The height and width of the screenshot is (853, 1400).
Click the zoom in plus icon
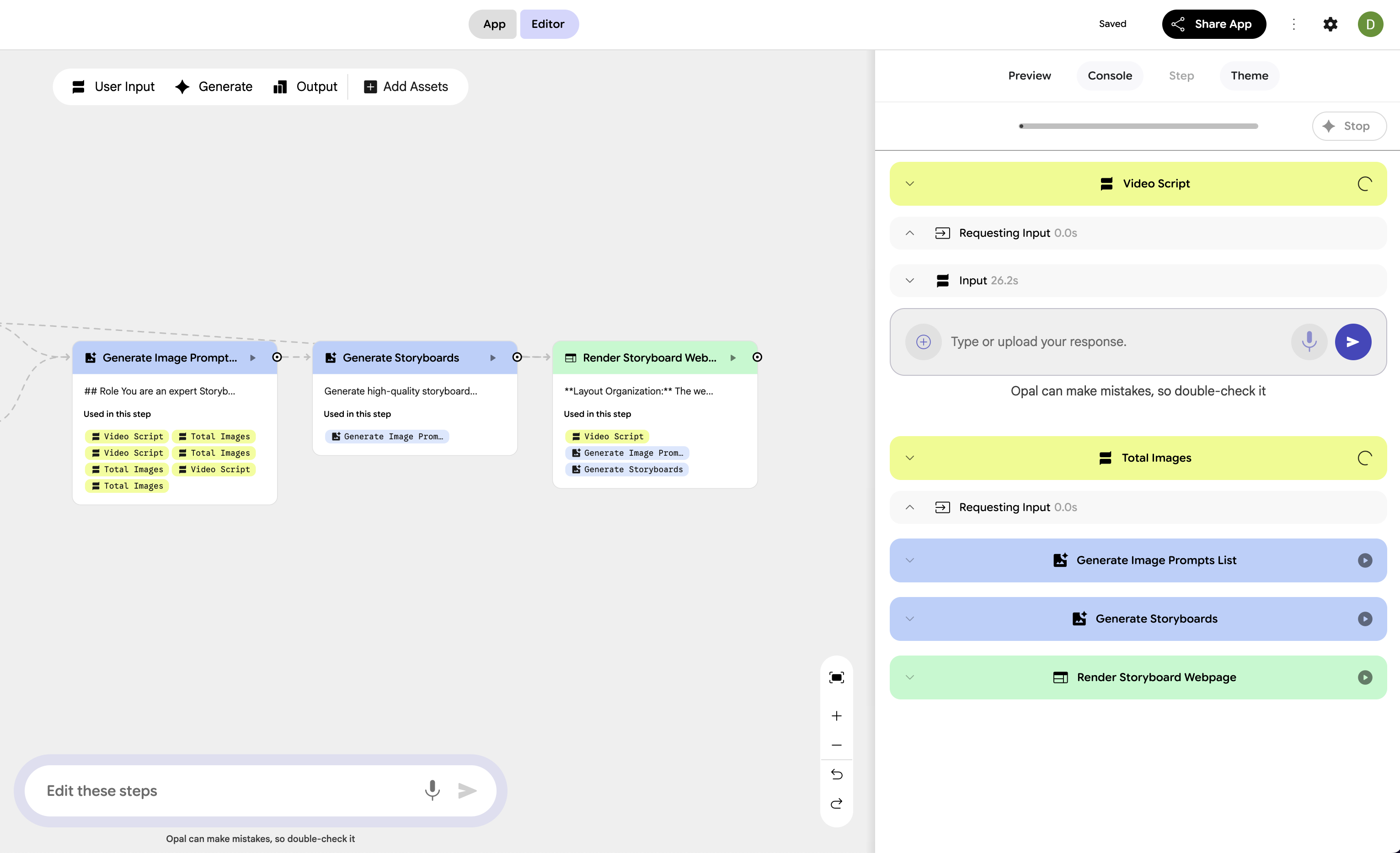tap(836, 715)
